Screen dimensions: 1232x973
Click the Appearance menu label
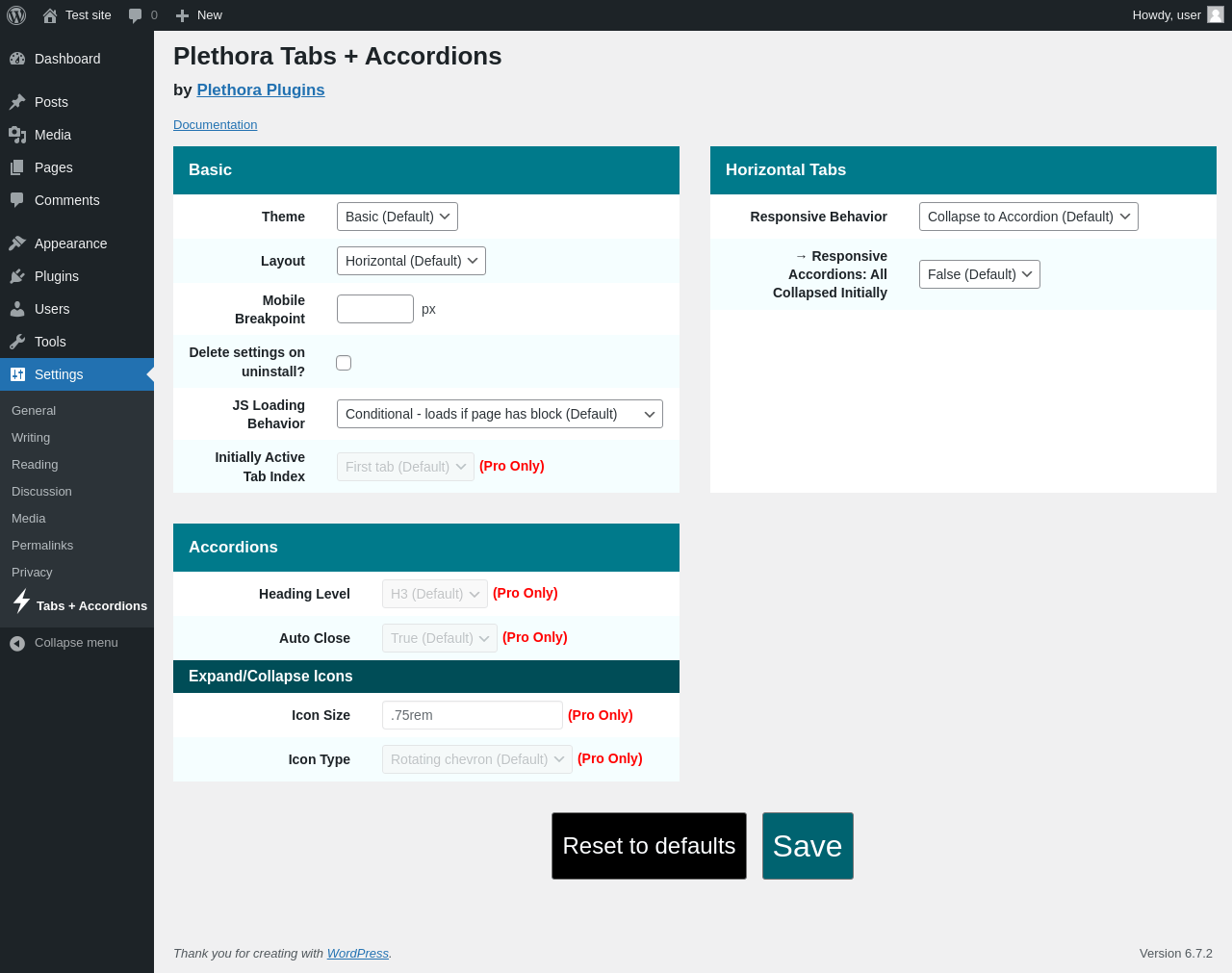click(x=71, y=243)
